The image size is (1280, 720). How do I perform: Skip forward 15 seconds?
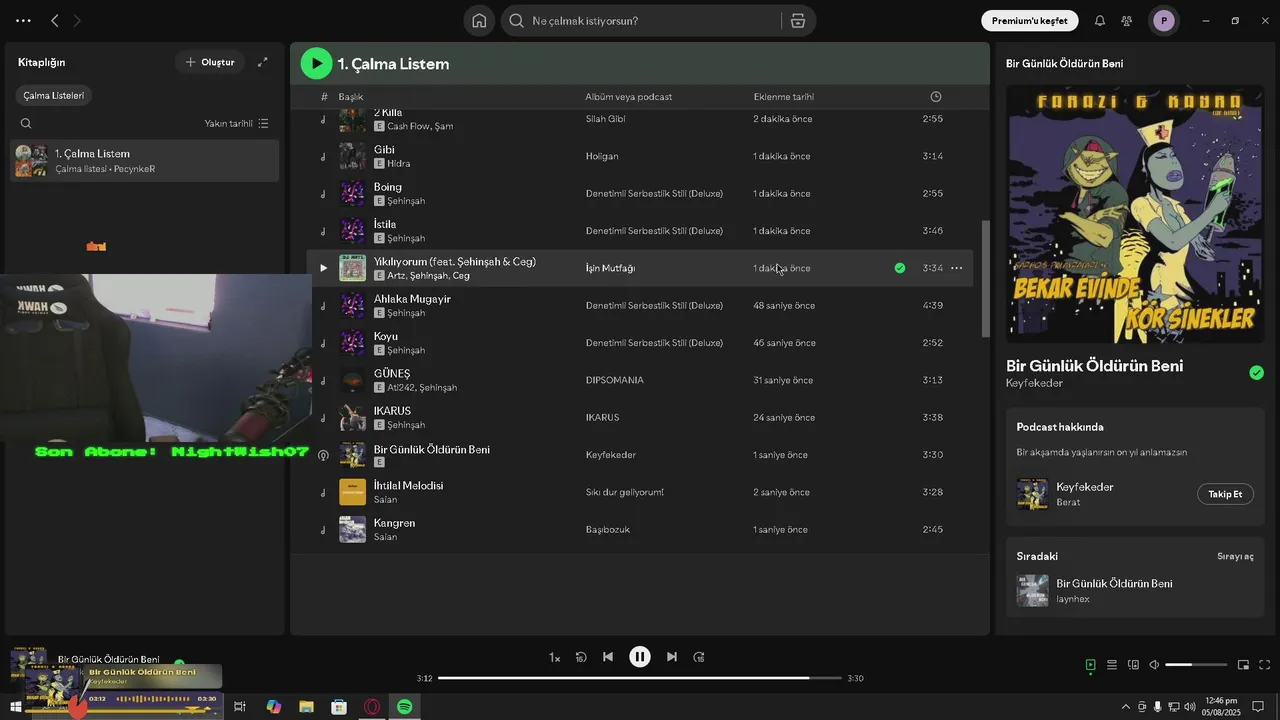[x=699, y=657]
